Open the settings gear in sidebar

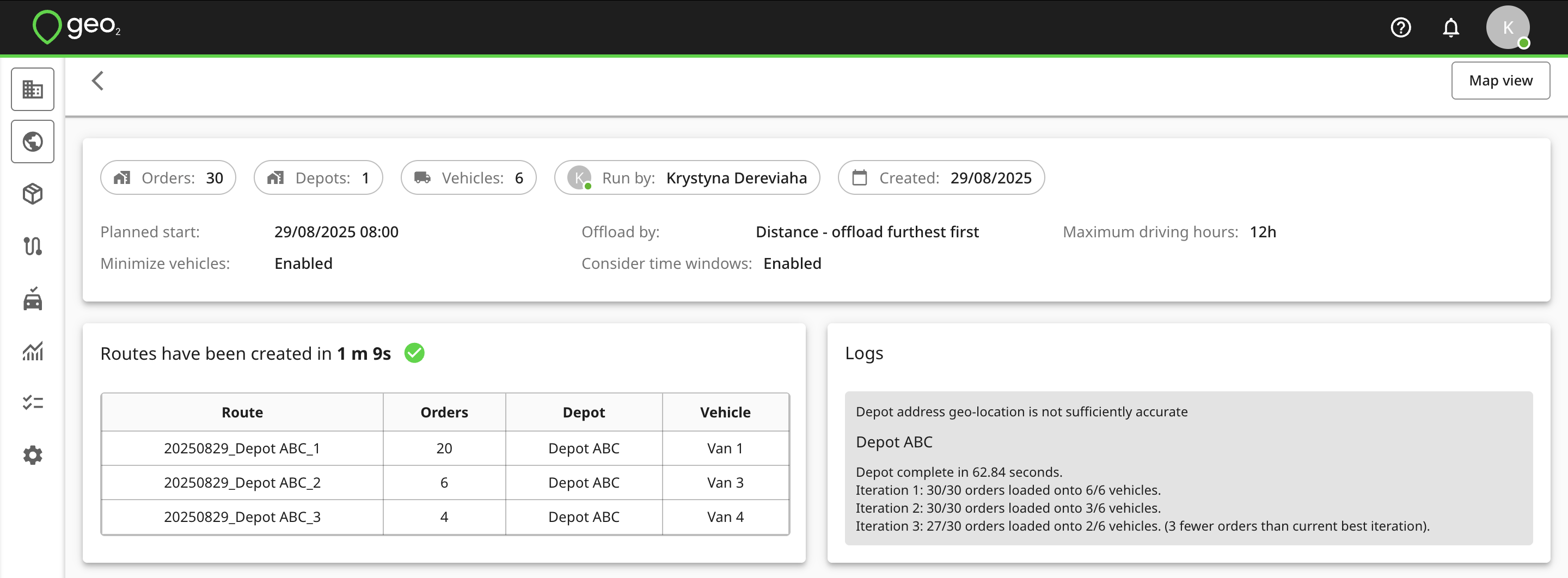tap(32, 455)
